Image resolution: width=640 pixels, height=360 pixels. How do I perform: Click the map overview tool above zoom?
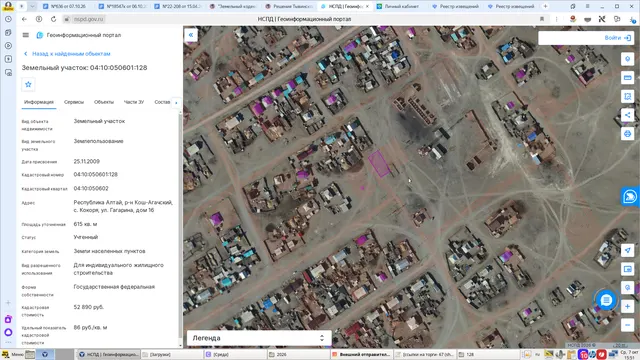[627, 288]
